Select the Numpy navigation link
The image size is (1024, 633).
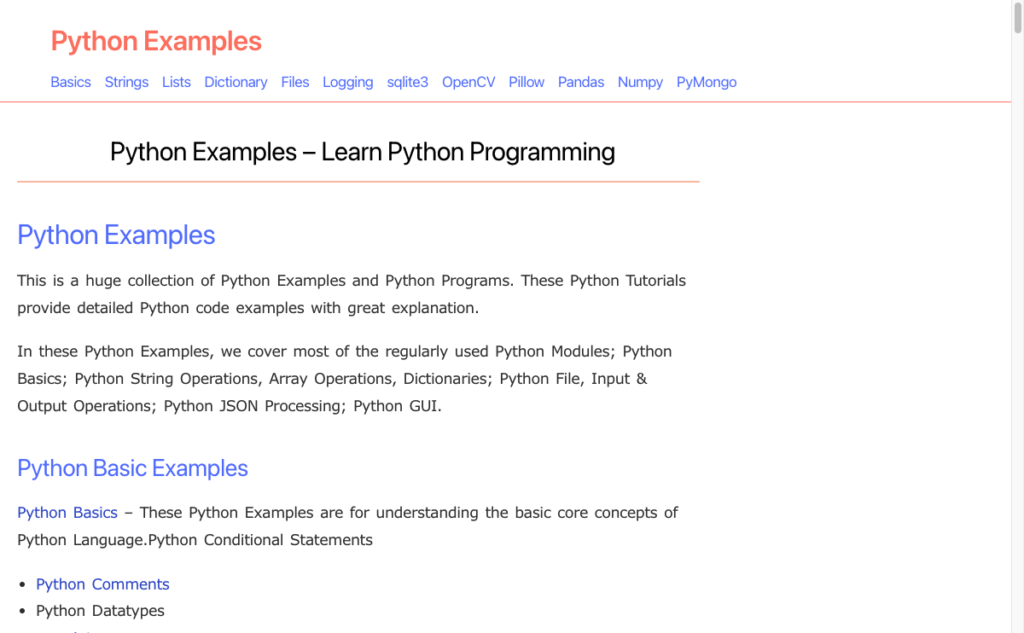640,82
